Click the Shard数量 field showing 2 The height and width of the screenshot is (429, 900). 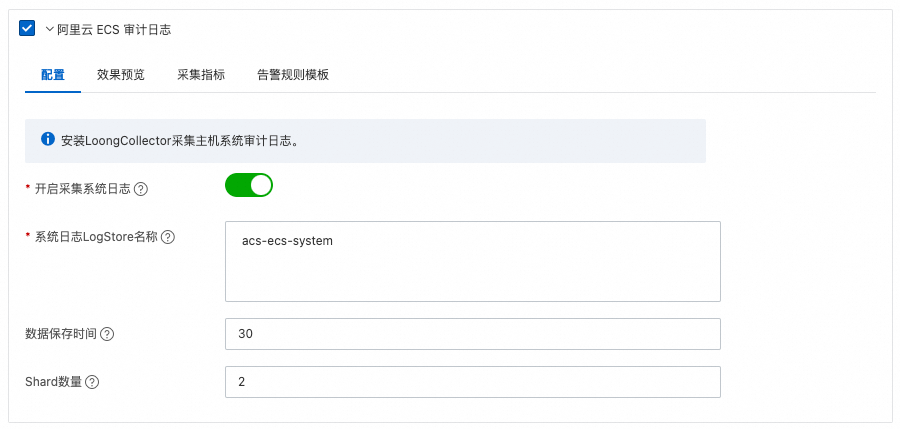point(472,382)
